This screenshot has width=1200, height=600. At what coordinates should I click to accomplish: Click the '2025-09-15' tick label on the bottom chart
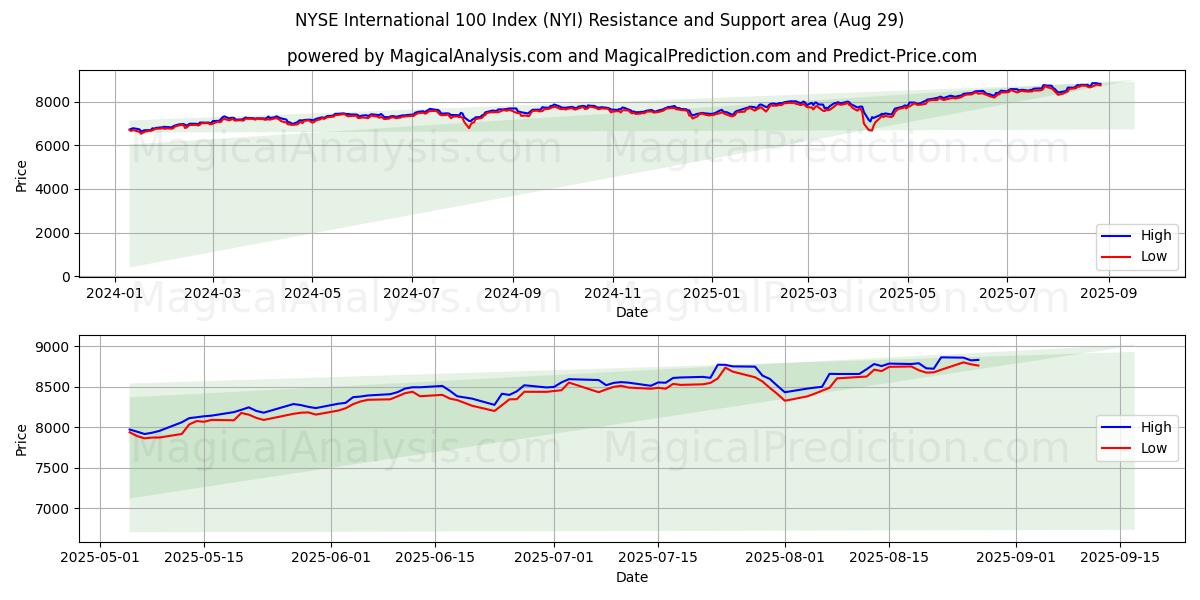(1120, 559)
